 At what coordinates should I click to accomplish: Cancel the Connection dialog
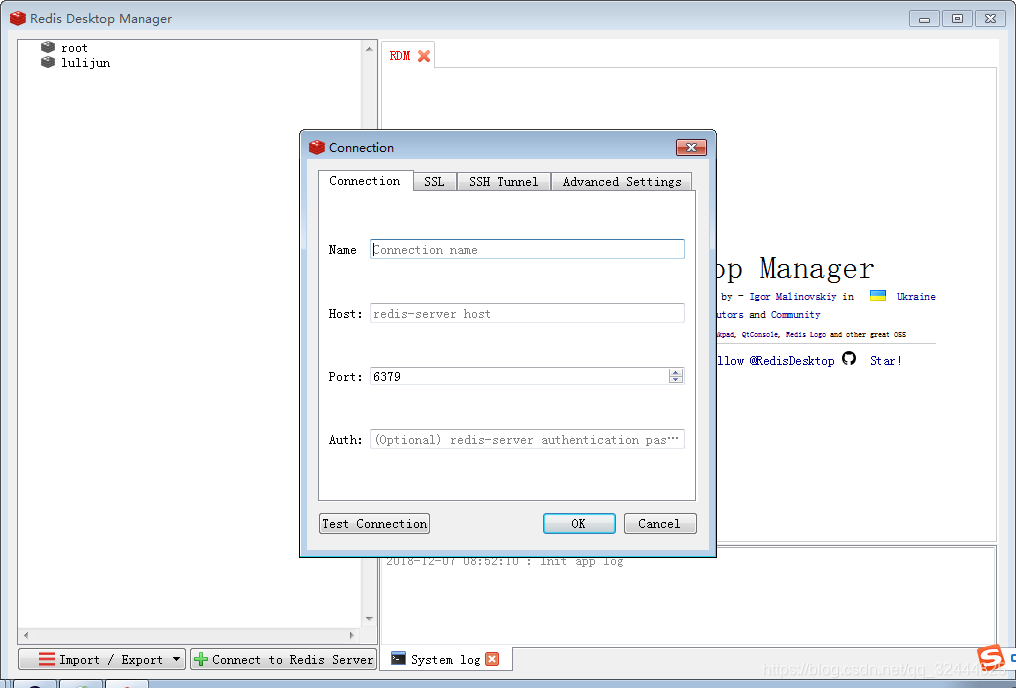(x=660, y=523)
